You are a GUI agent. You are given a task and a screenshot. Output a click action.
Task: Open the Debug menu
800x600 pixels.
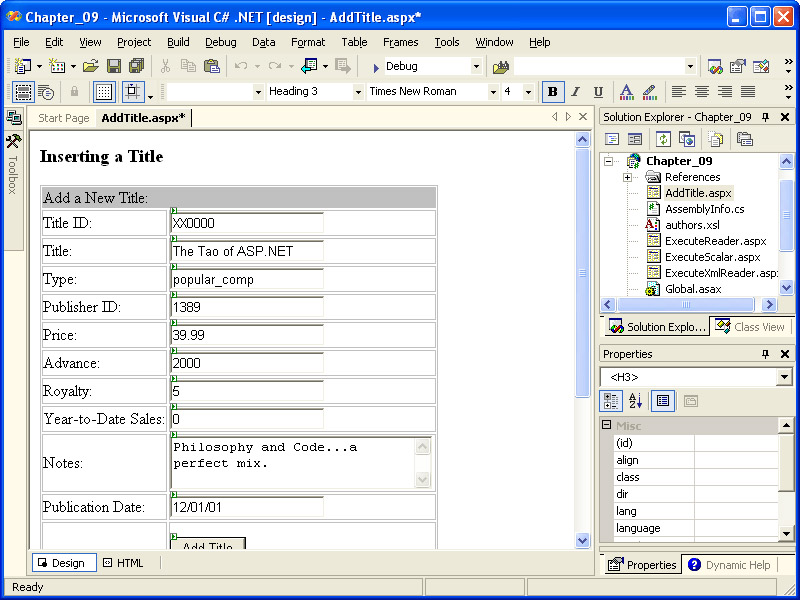(221, 42)
